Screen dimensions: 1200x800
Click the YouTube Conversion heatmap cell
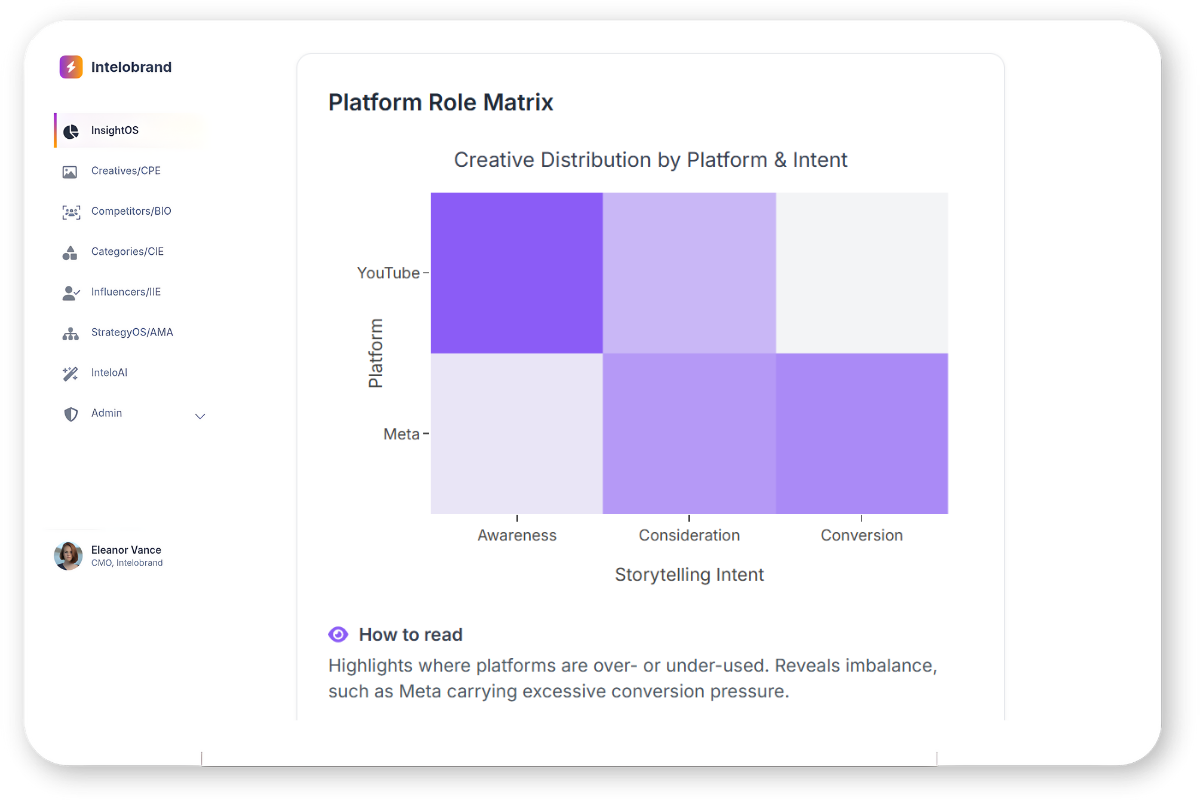[x=862, y=273]
